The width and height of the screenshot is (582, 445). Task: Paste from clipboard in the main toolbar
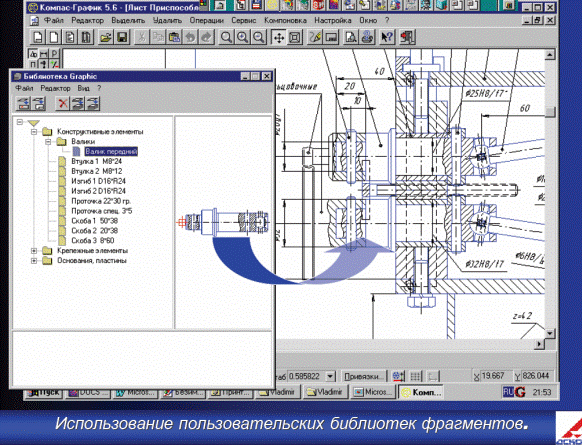174,37
